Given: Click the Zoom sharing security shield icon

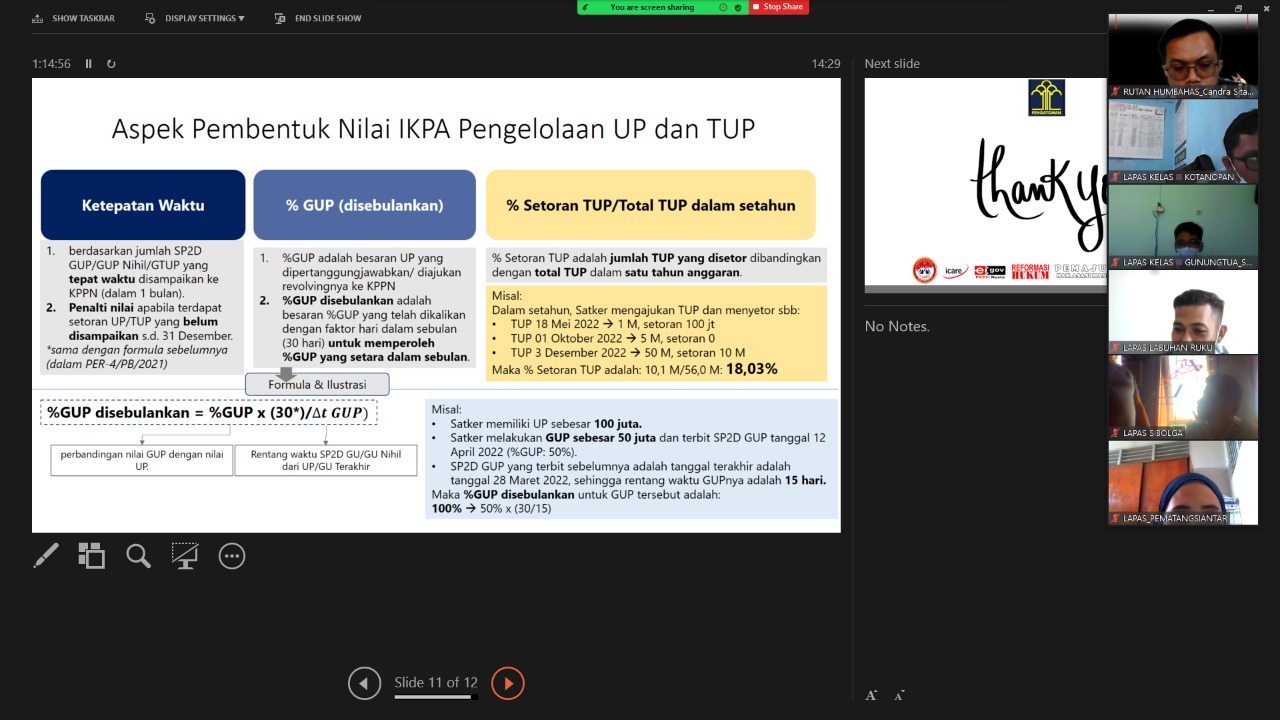Looking at the screenshot, I should 738,7.
